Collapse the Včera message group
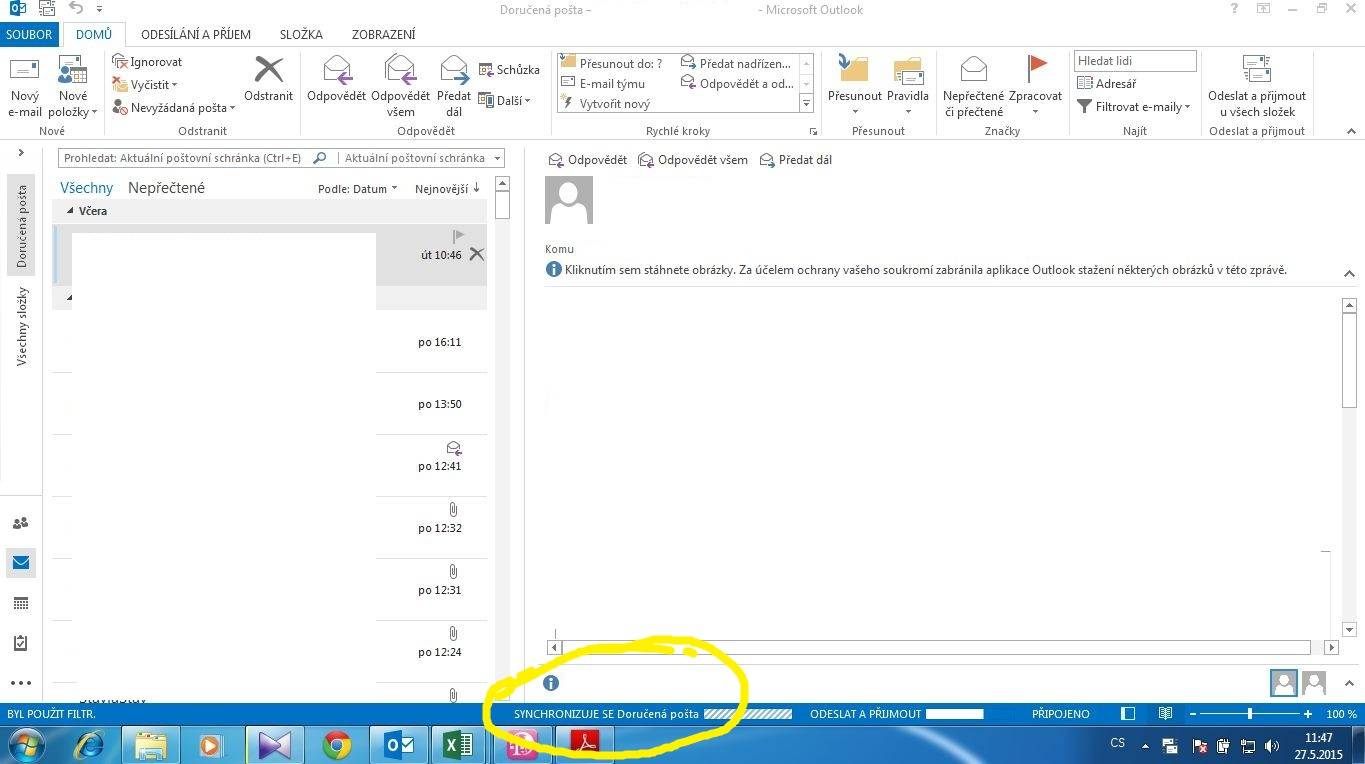The width and height of the screenshot is (1365, 764). tap(71, 211)
